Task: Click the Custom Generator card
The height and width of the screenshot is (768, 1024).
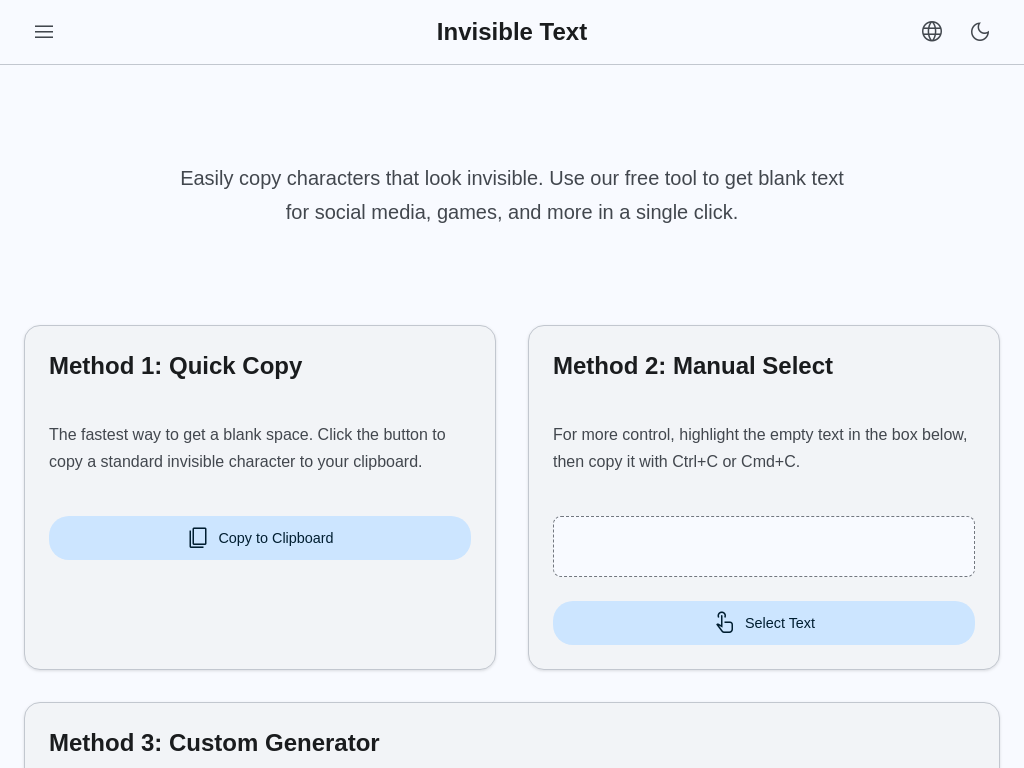Action: (x=512, y=730)
